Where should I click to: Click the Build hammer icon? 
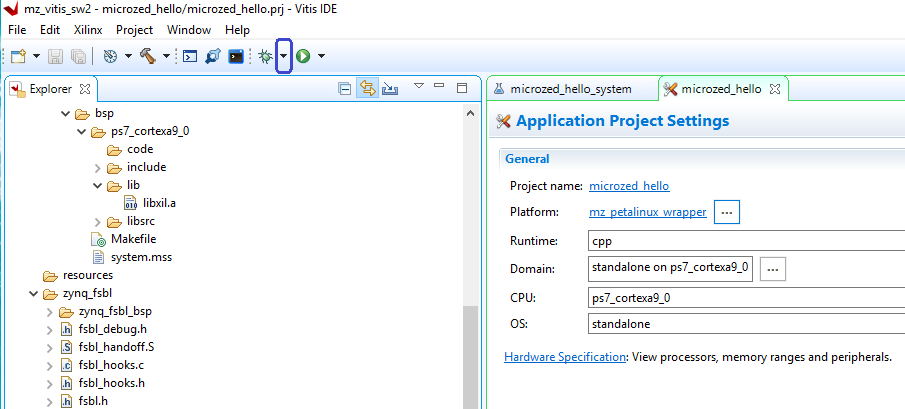pyautogui.click(x=148, y=56)
